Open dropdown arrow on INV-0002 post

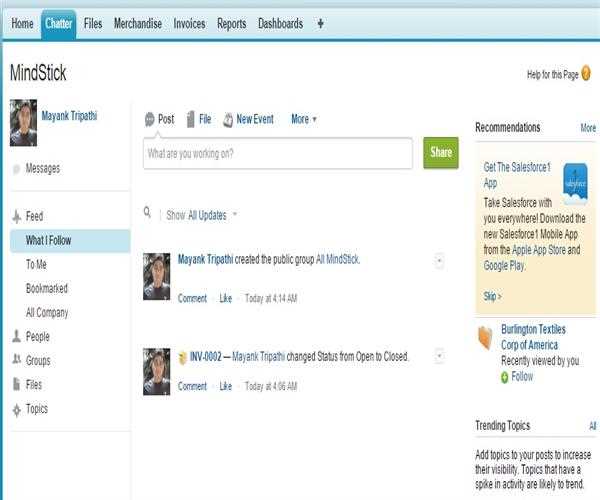pos(440,356)
